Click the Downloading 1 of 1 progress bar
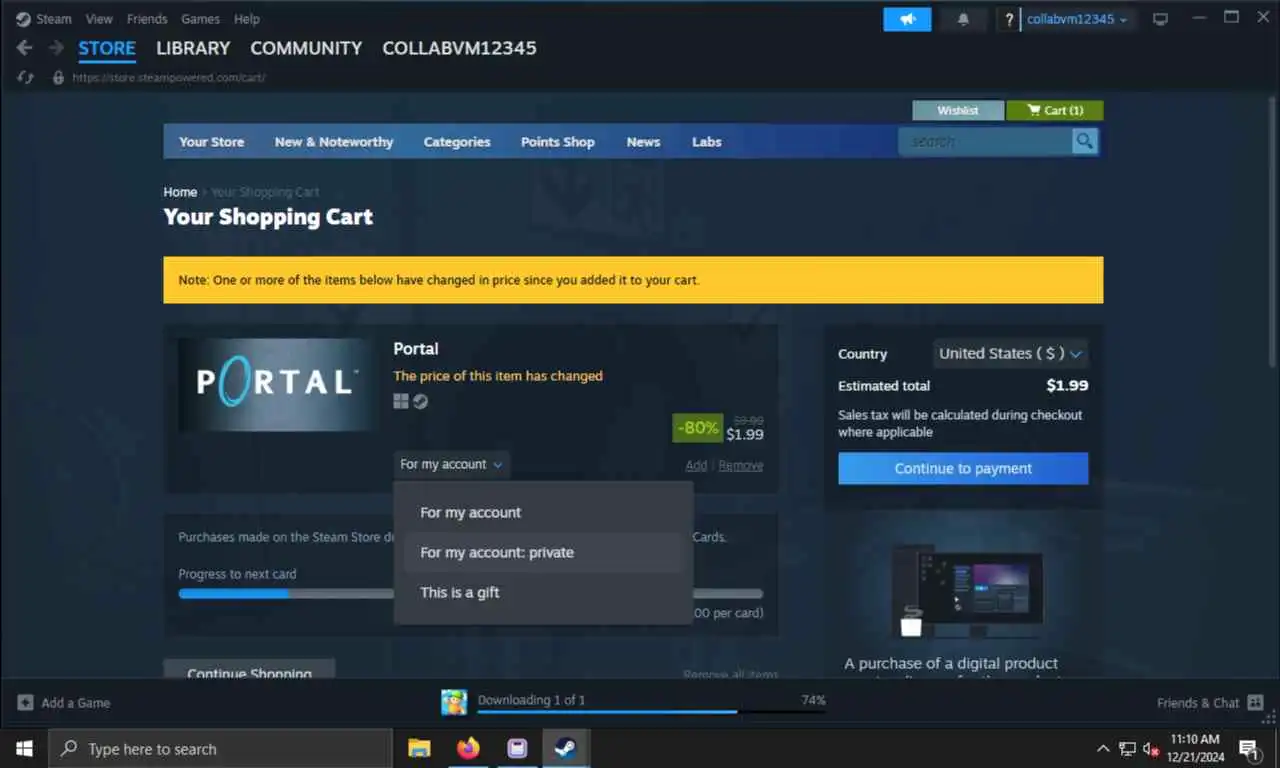This screenshot has height=768, width=1280. coord(651,712)
